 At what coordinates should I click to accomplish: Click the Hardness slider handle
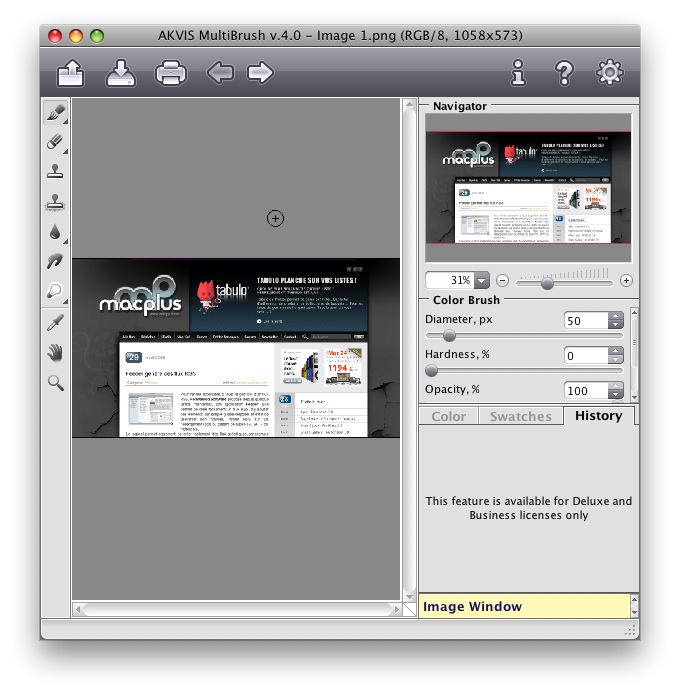click(431, 371)
